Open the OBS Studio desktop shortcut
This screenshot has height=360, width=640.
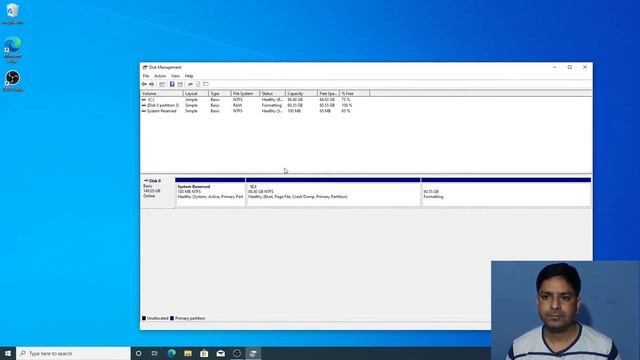[13, 81]
